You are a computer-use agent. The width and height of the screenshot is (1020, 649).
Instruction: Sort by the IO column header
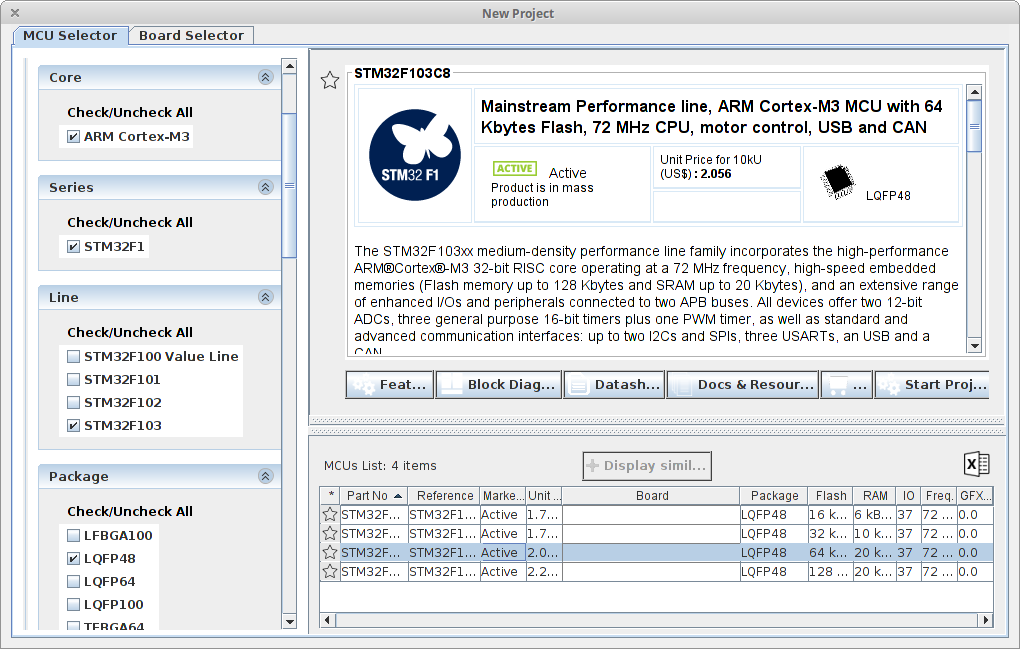coord(909,496)
